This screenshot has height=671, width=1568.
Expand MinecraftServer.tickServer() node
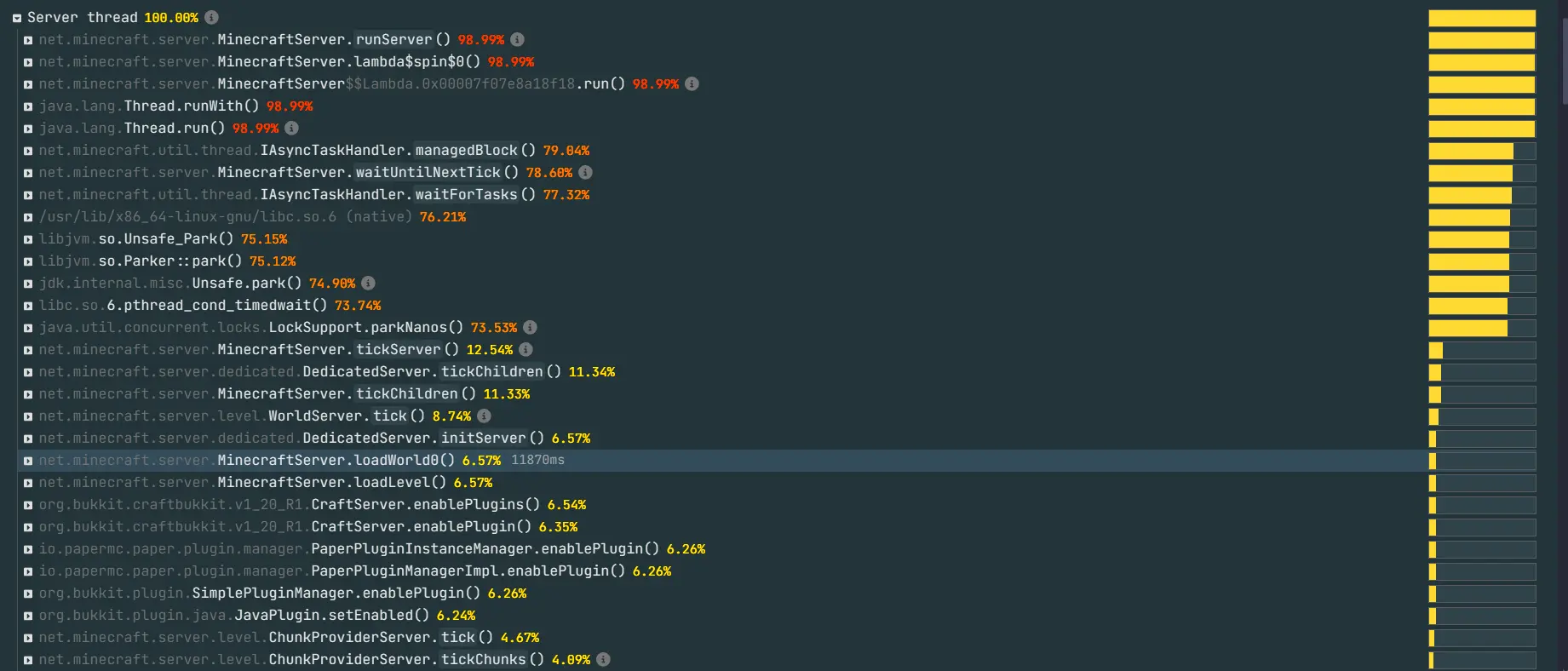[28, 350]
